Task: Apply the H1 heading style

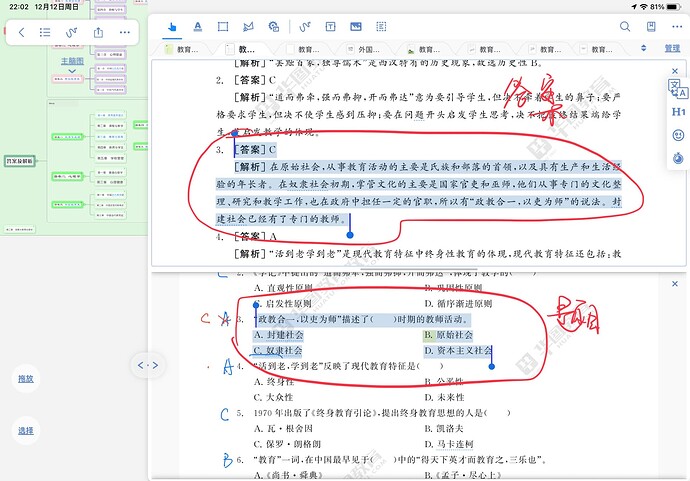Action: point(678,112)
